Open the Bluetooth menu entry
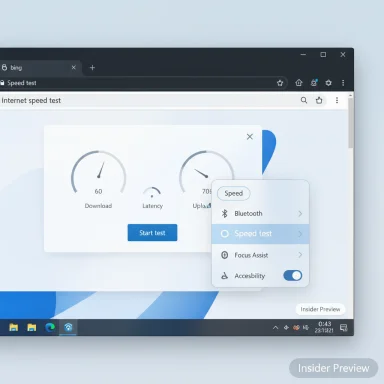This screenshot has width=384, height=384. [260, 214]
